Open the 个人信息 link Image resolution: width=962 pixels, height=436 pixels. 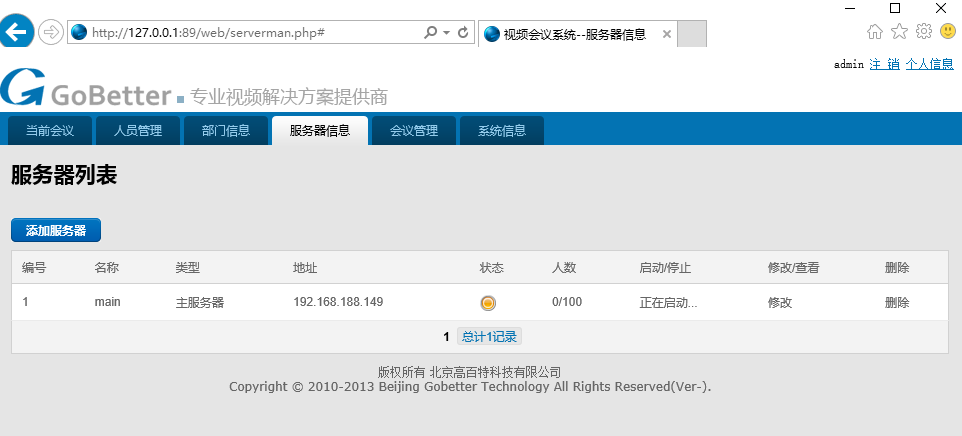pyautogui.click(x=929, y=64)
